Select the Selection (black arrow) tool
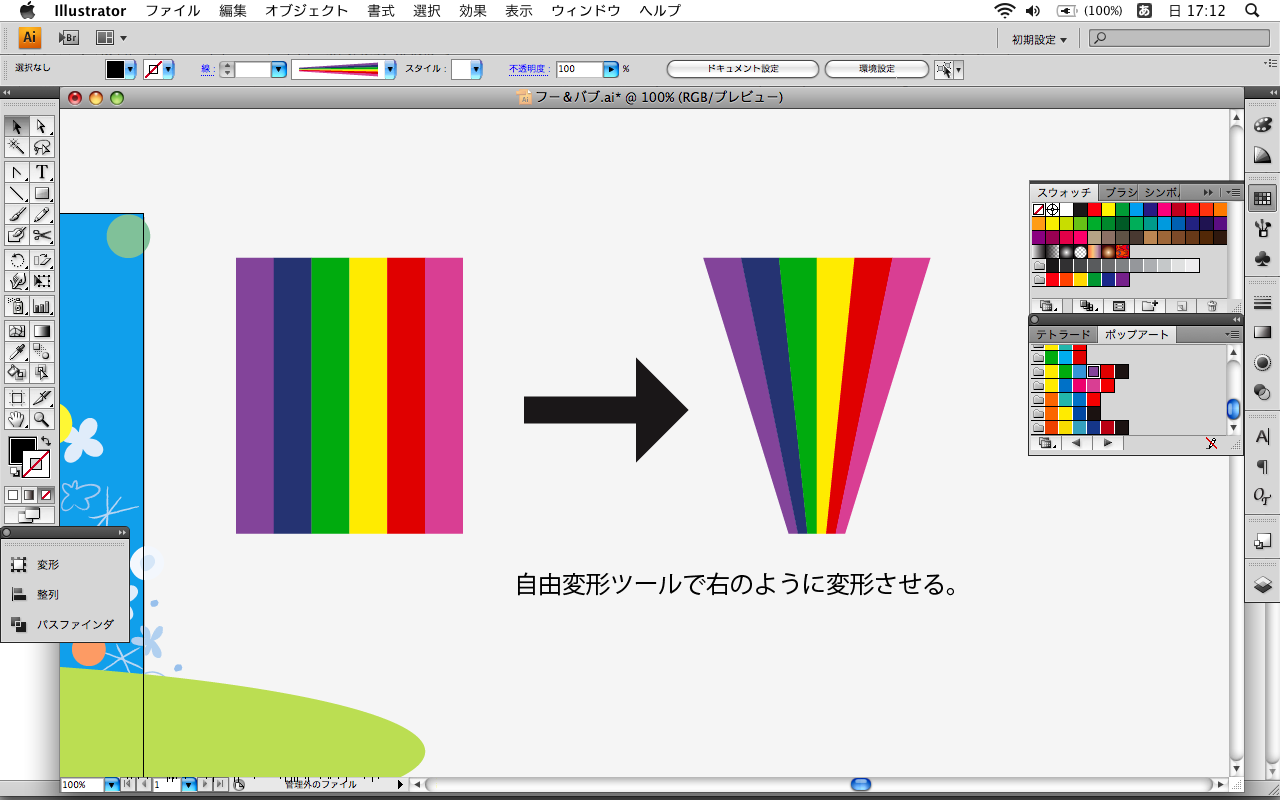 (x=17, y=126)
